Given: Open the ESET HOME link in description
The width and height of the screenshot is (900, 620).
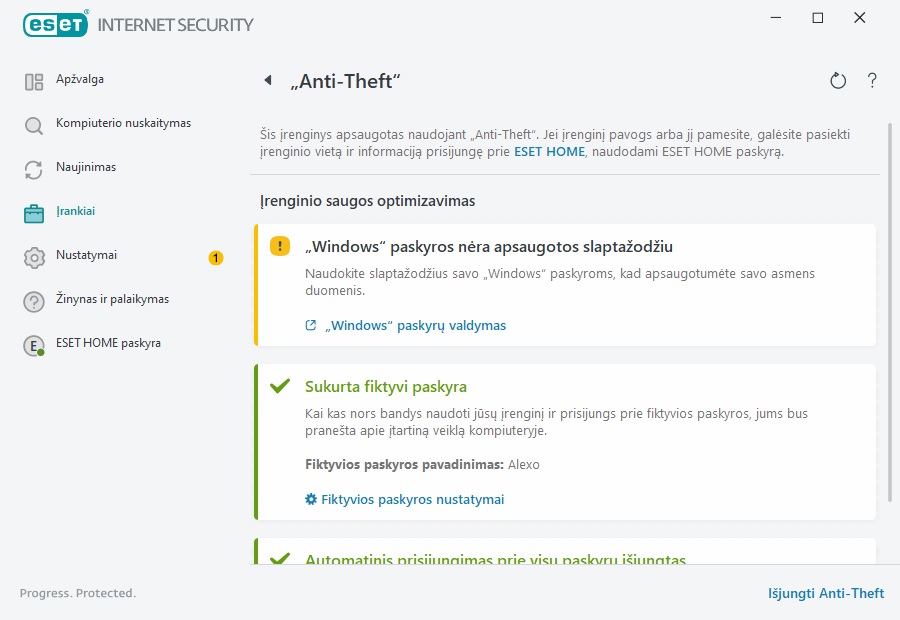Looking at the screenshot, I should pos(549,153).
